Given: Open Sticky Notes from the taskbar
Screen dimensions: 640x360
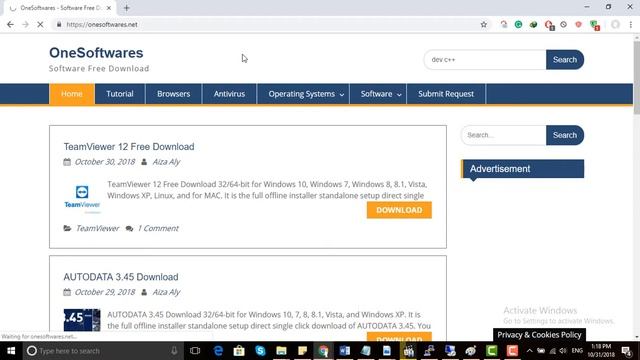Looking at the screenshot, I should tap(302, 351).
